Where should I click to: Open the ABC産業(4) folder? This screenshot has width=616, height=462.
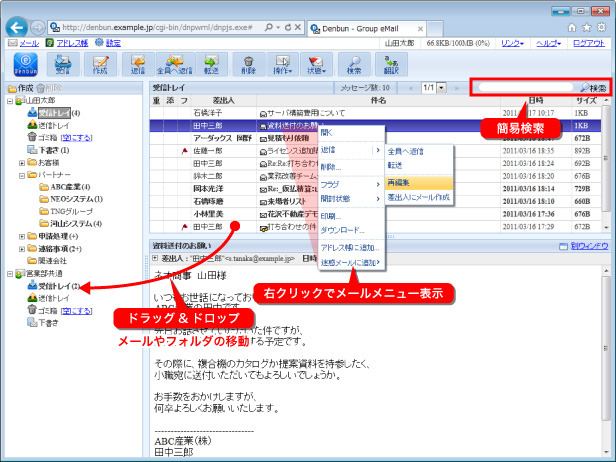pos(65,187)
